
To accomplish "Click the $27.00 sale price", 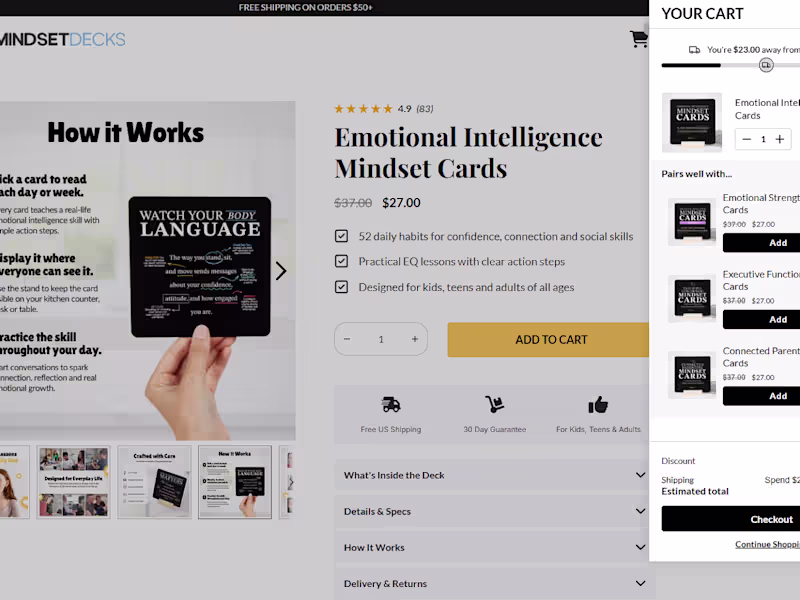I will point(402,203).
